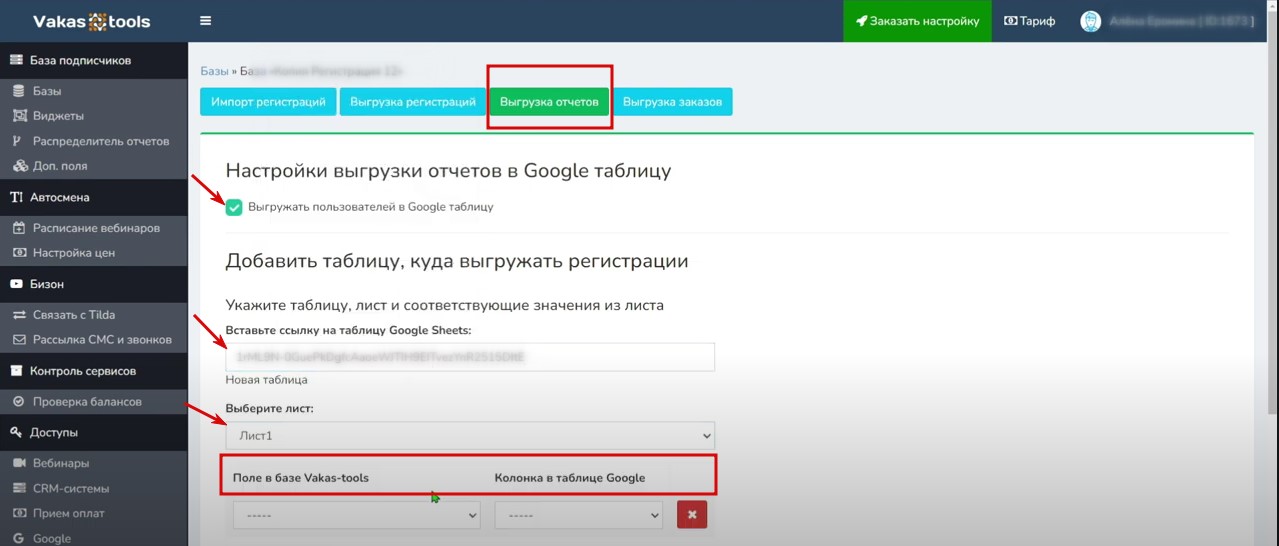The width and height of the screenshot is (1279, 546).
Task: Delete field mapping row with red X
Action: 692,515
